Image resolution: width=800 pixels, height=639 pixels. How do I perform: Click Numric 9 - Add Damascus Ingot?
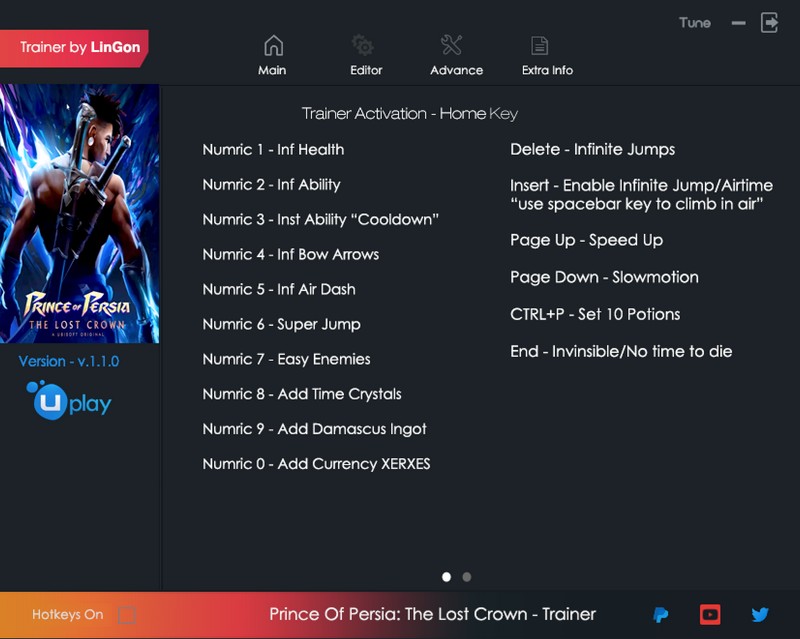(x=314, y=429)
